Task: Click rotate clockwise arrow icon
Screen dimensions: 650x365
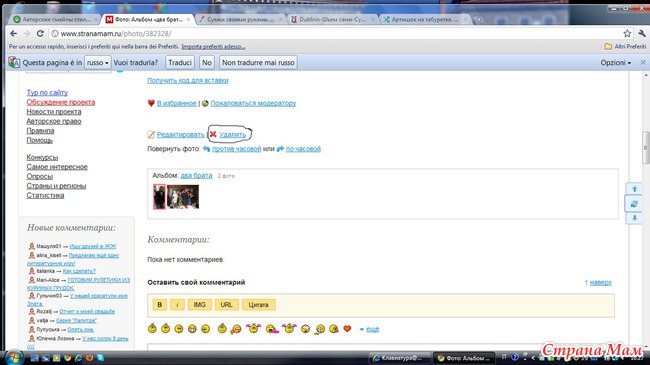Action: coord(280,148)
